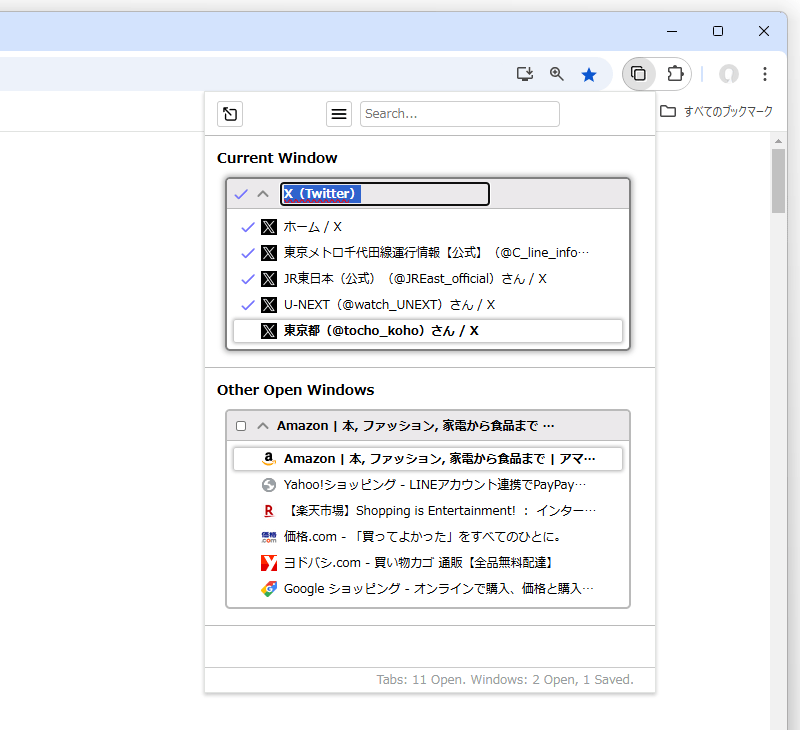Close the Chrome window
Viewport: 800px width, 730px height.
[764, 31]
